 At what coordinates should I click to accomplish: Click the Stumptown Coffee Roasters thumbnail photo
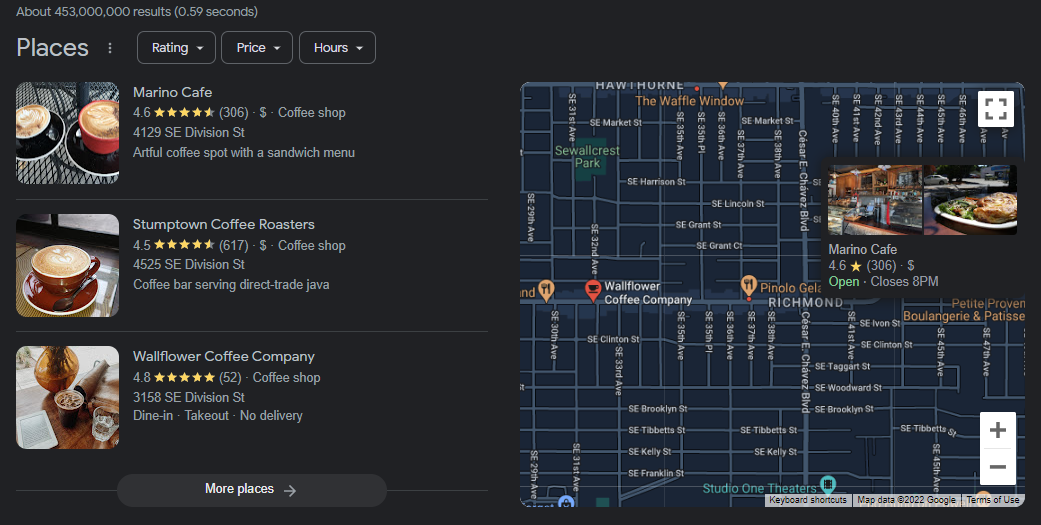click(68, 265)
